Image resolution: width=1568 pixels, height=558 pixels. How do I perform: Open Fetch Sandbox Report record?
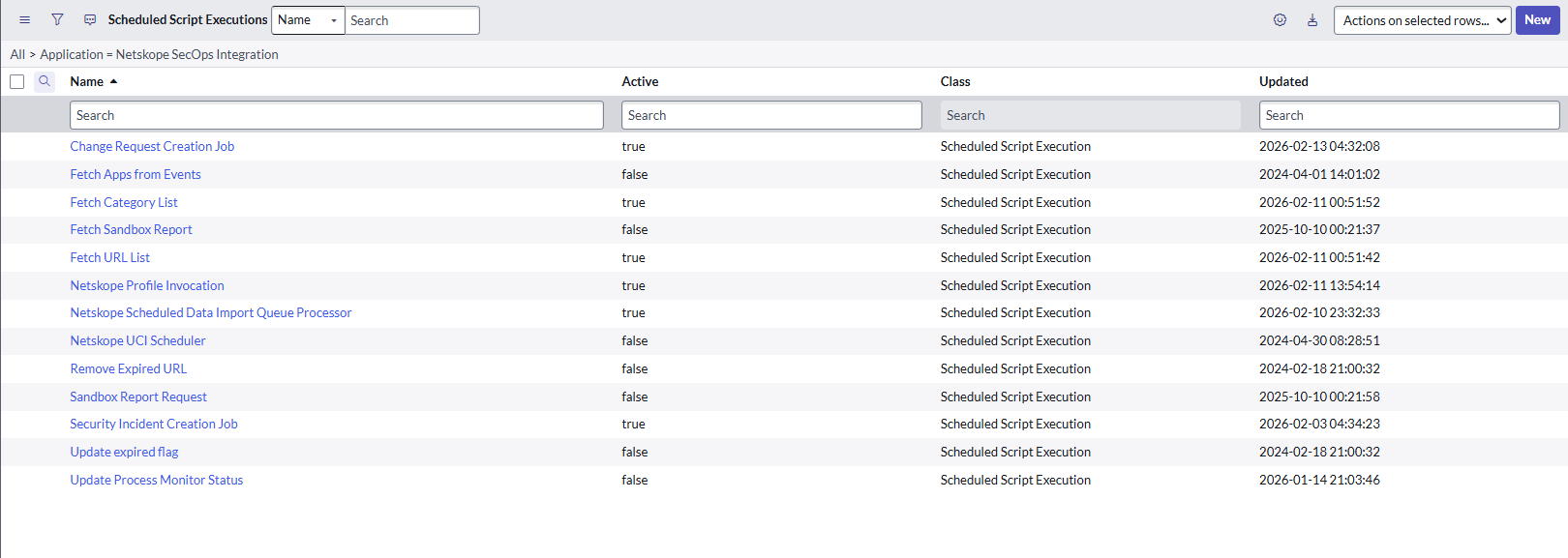pyautogui.click(x=131, y=229)
